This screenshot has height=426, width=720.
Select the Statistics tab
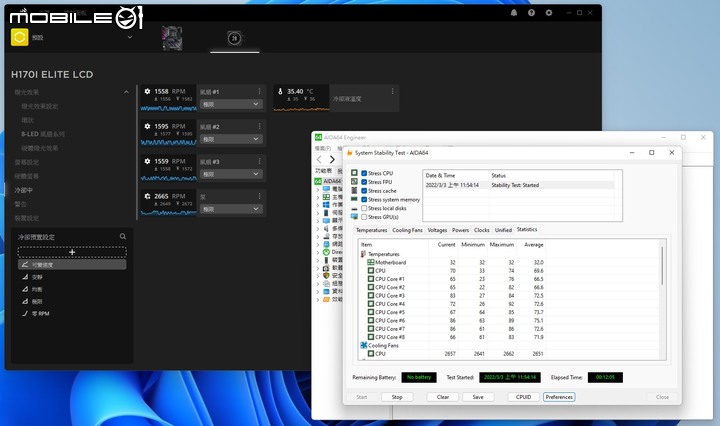(527, 229)
